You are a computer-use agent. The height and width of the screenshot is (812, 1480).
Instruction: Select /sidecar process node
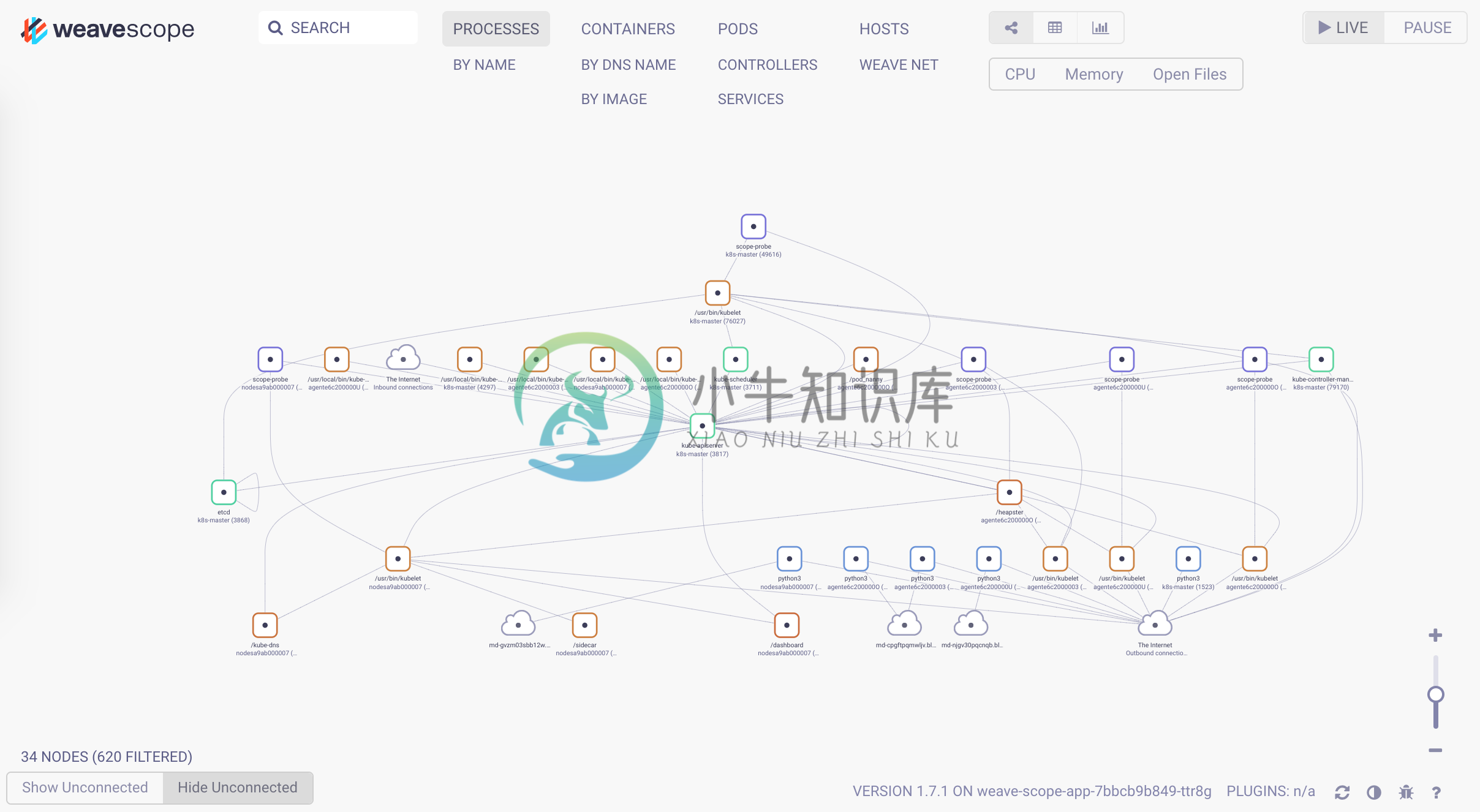click(x=585, y=625)
